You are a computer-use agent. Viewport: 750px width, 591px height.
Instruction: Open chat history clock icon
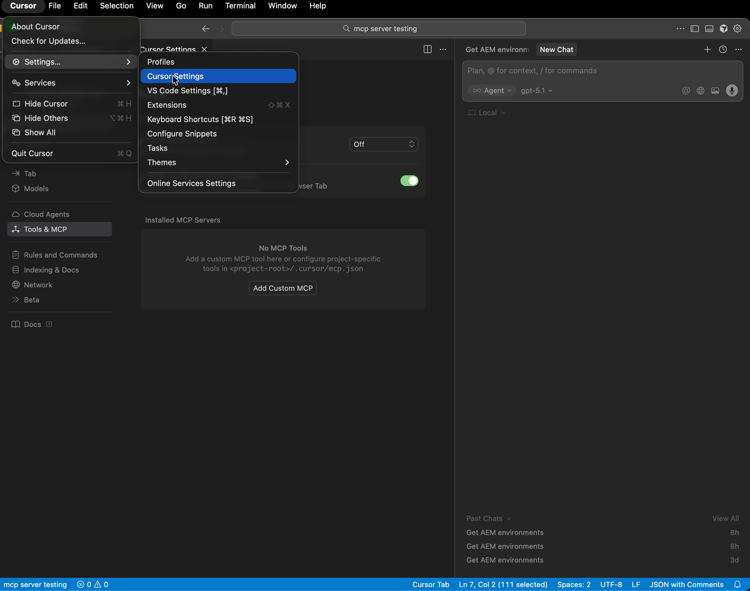[723, 49]
